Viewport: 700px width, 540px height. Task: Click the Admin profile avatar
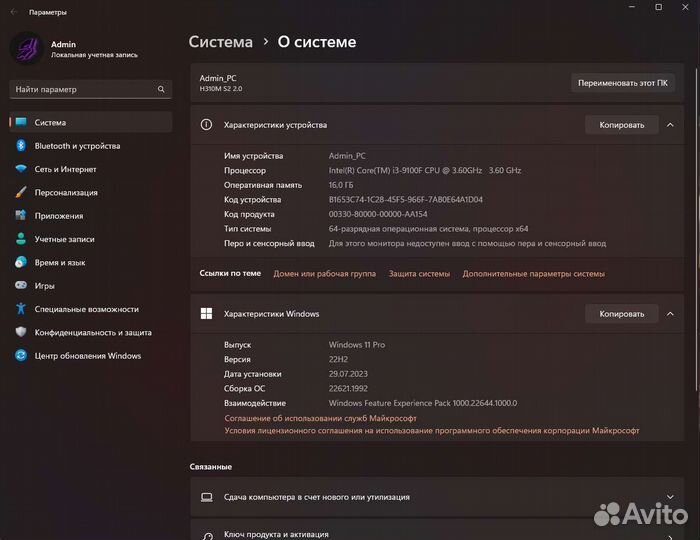click(27, 48)
